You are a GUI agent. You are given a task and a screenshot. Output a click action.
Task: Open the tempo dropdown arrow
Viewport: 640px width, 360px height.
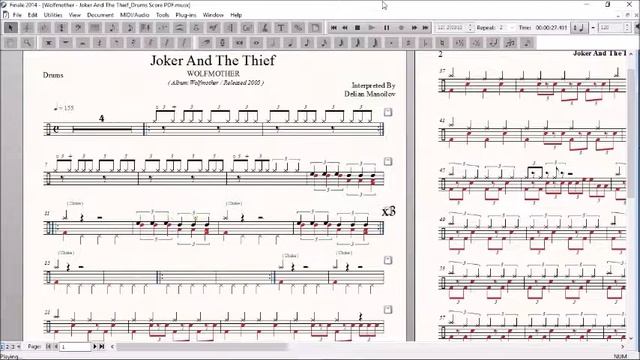tap(593, 28)
